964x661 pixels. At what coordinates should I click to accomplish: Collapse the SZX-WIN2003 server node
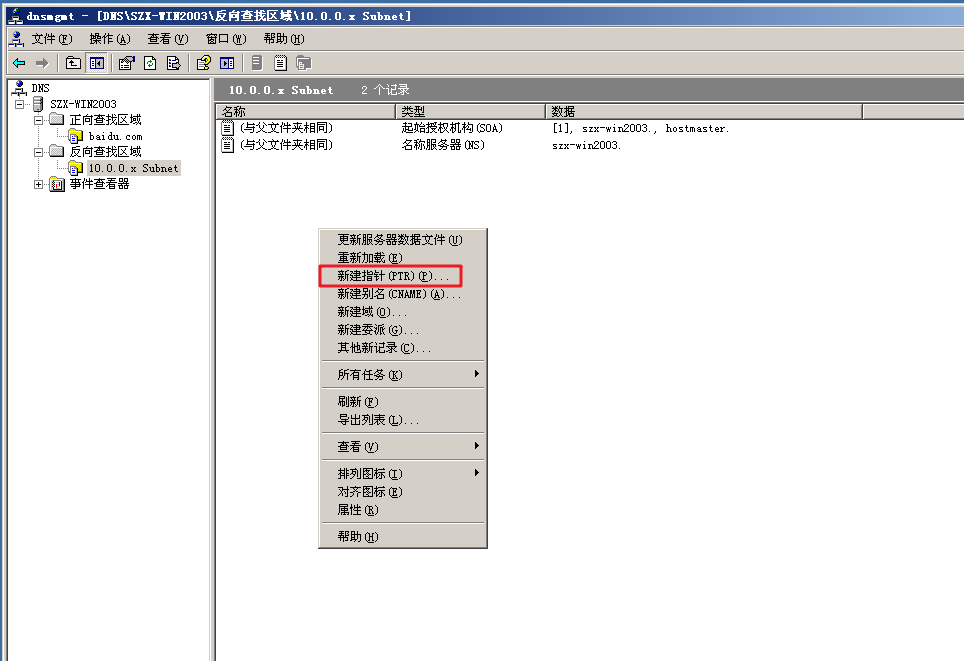[20, 104]
